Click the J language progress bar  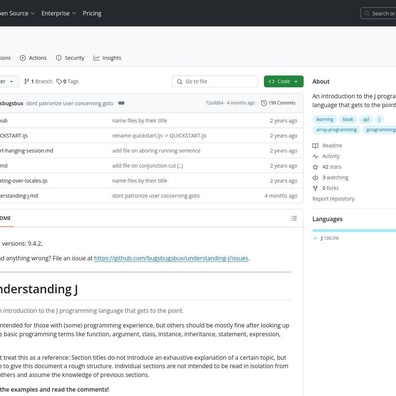point(354,230)
